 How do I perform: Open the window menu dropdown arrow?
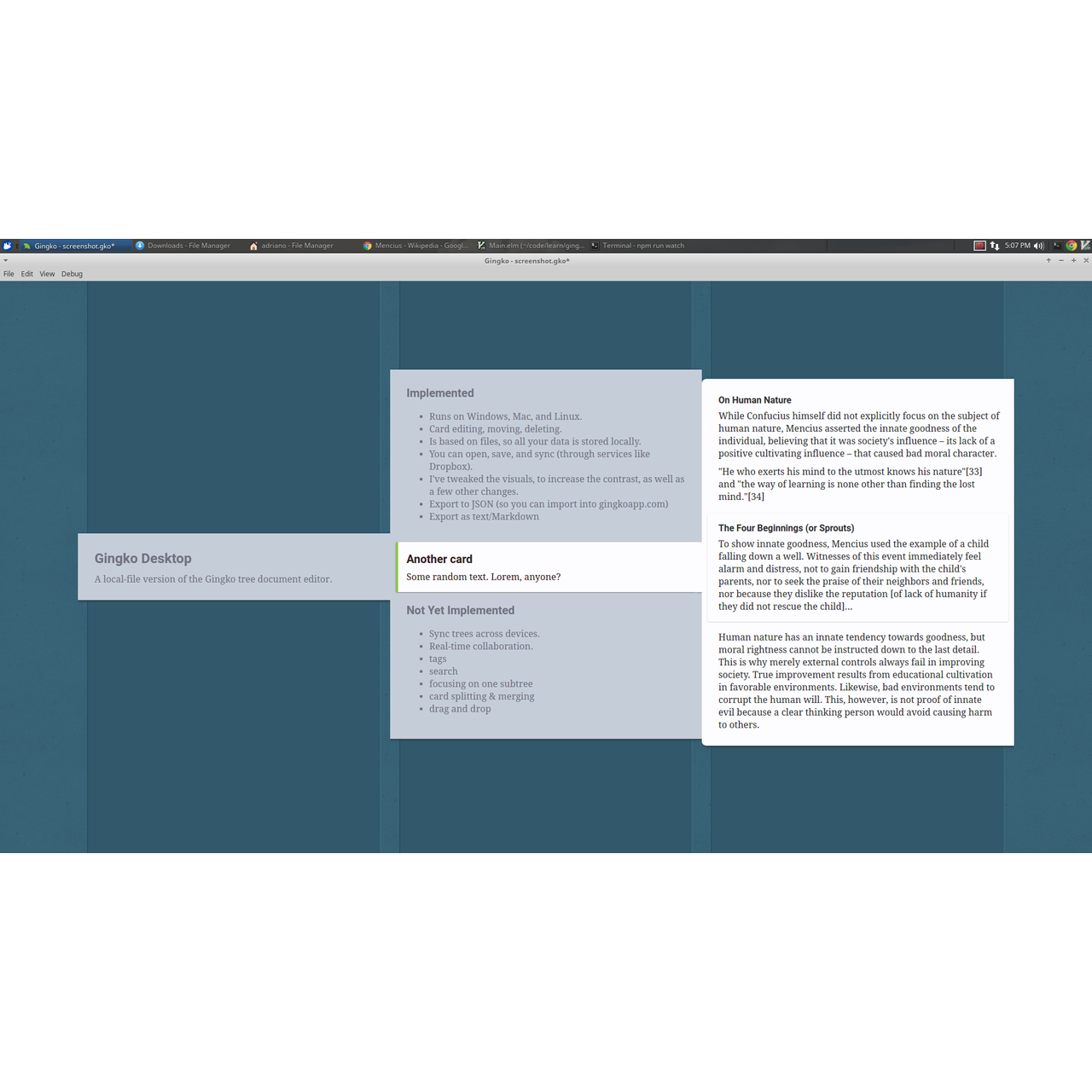[x=5, y=260]
